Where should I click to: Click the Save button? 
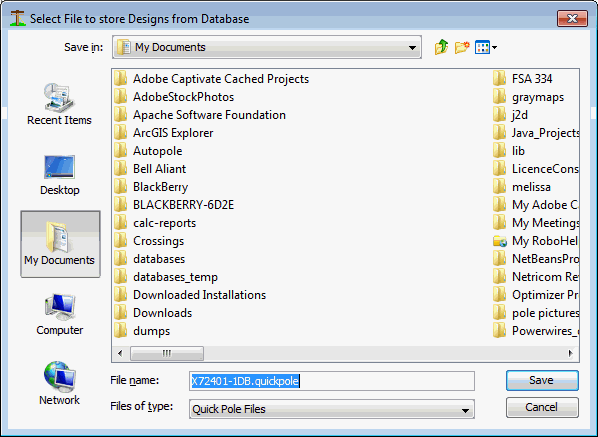[542, 380]
